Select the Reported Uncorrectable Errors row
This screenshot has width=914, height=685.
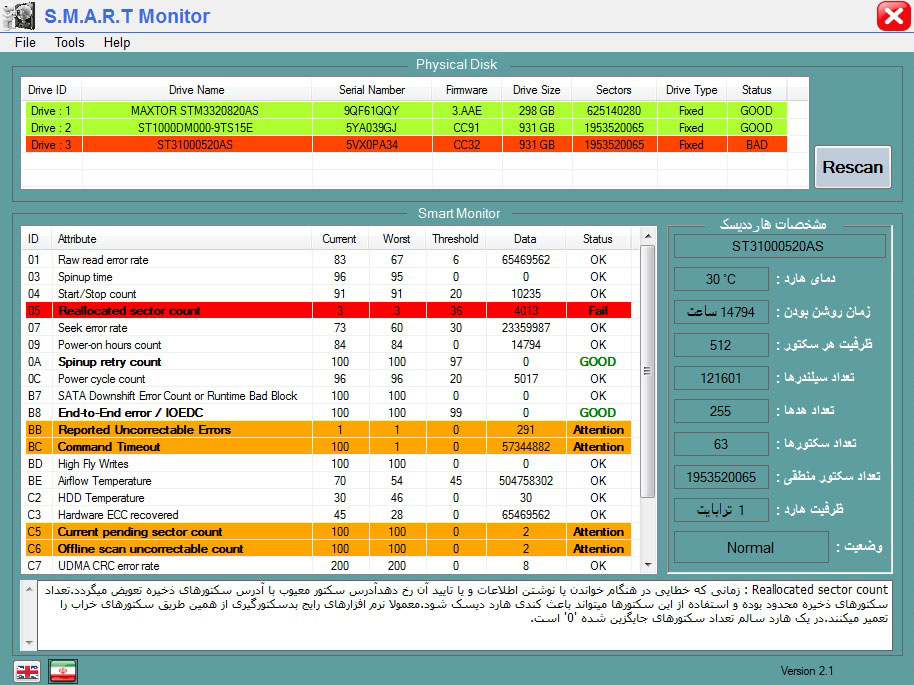pos(328,430)
